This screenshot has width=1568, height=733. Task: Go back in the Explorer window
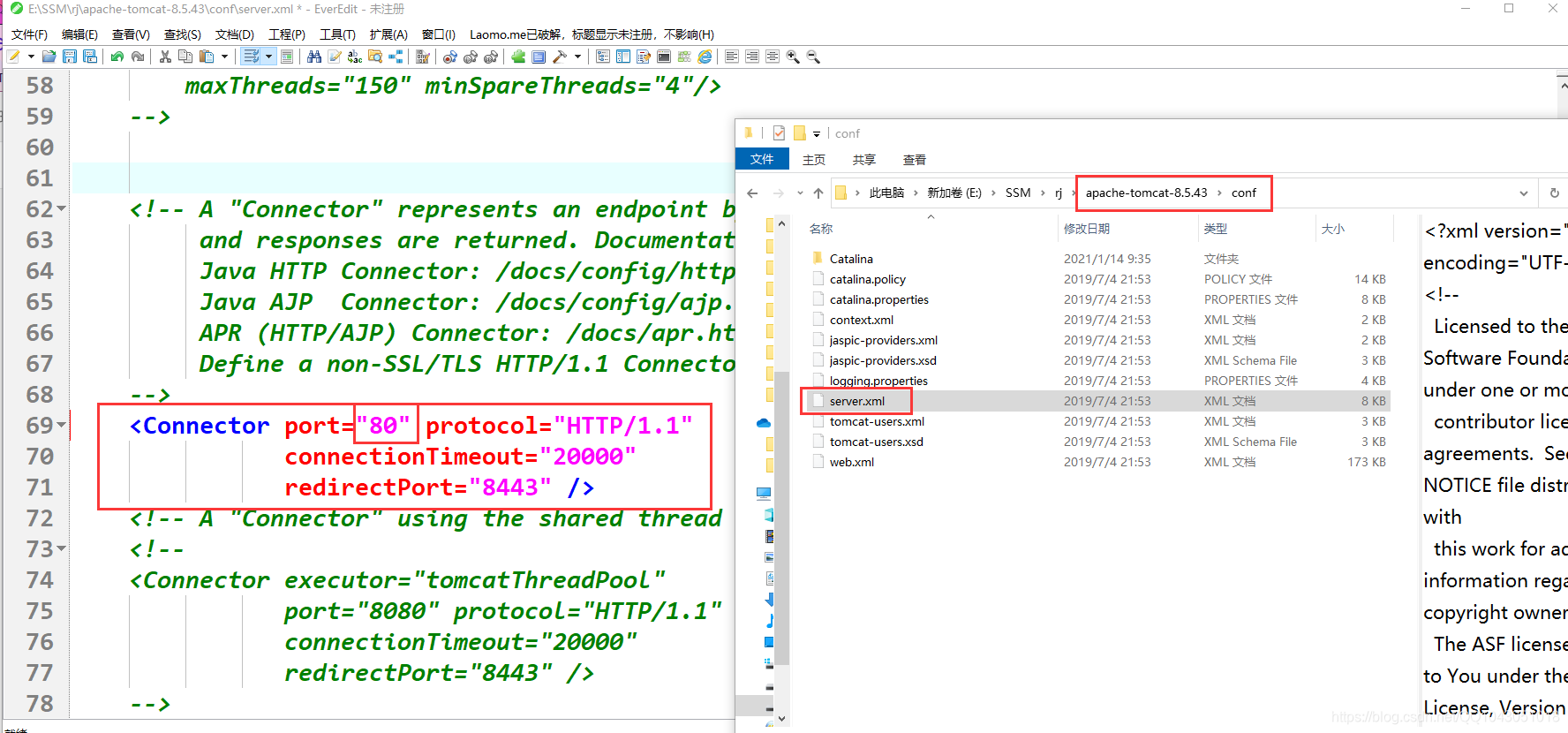(x=752, y=193)
